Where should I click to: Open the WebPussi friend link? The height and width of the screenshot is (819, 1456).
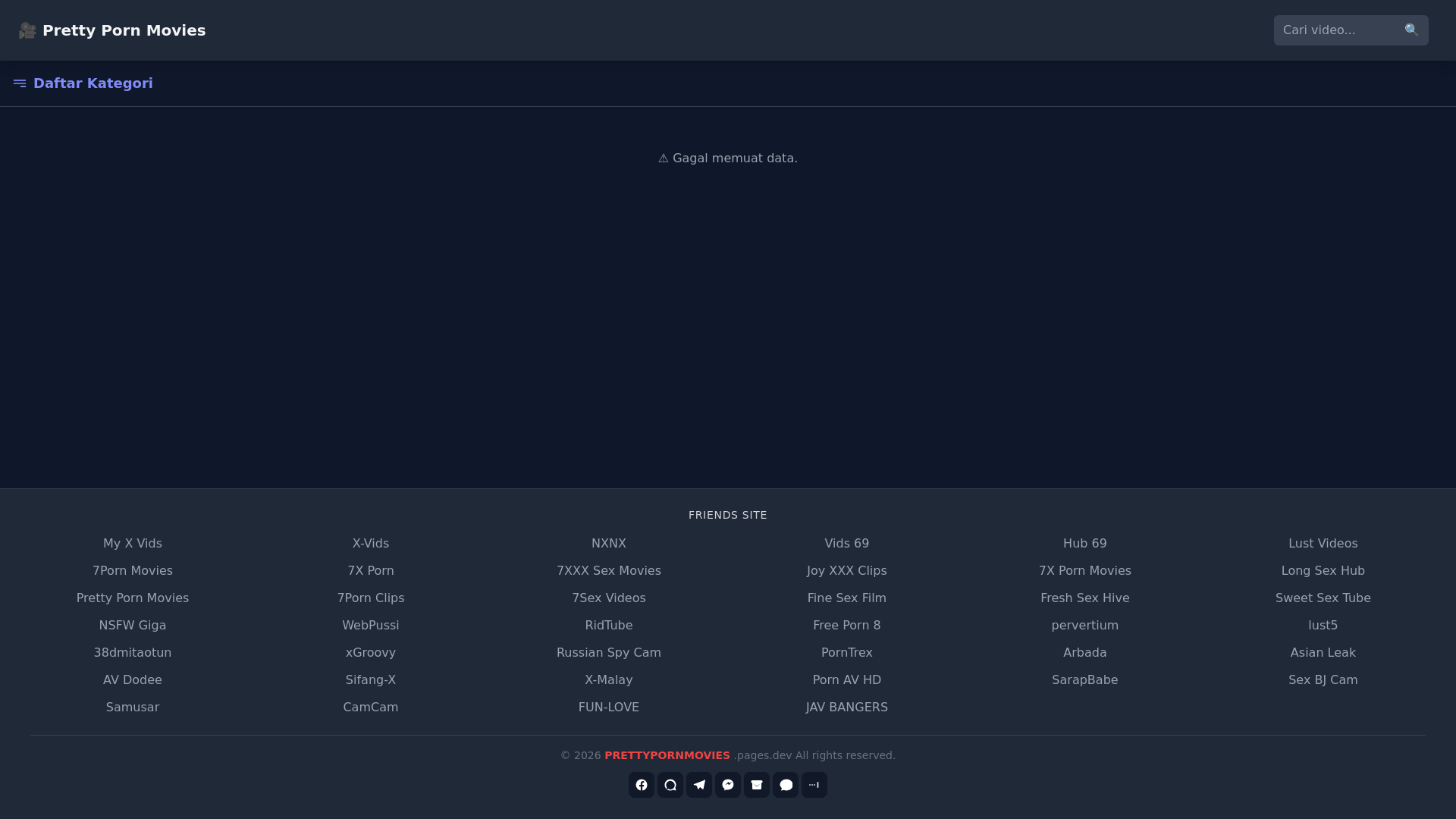(x=371, y=626)
